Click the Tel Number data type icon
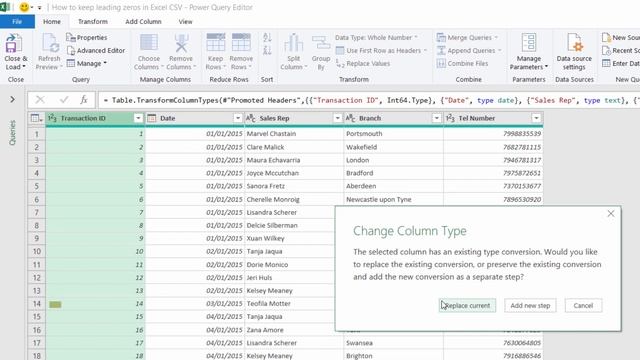The height and width of the screenshot is (360, 640). pyautogui.click(x=450, y=118)
